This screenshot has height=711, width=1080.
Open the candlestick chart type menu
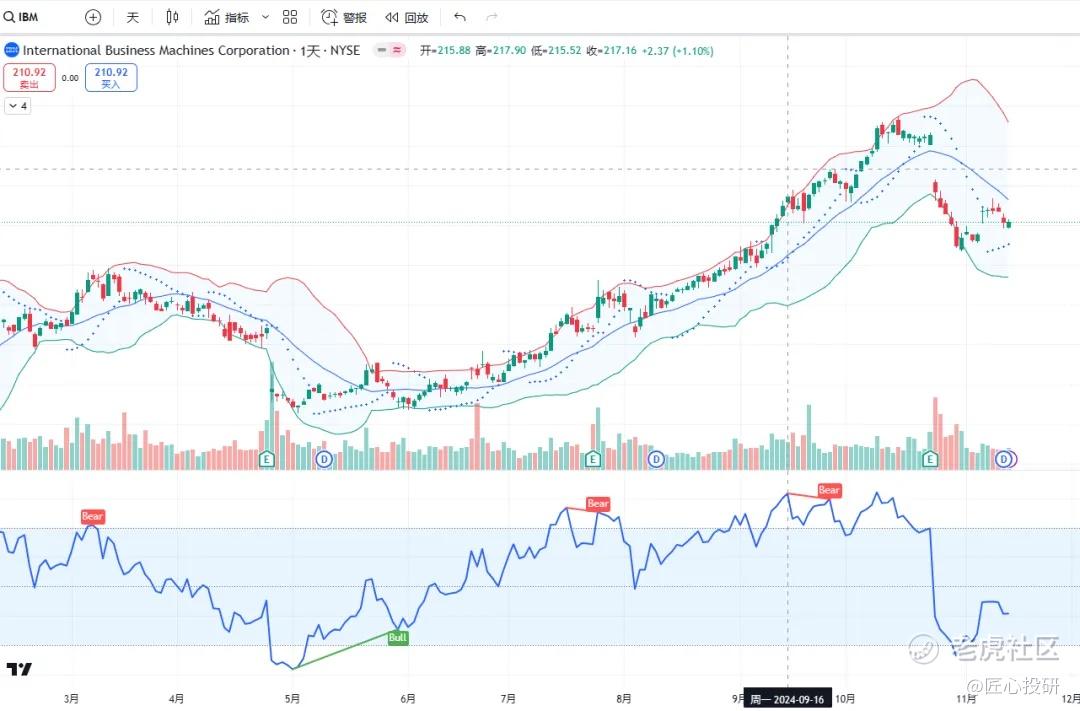(x=173, y=17)
